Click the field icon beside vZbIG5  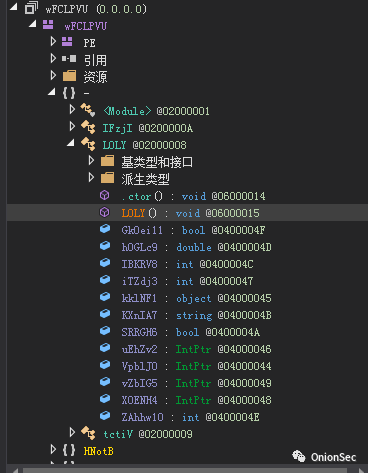105,382
